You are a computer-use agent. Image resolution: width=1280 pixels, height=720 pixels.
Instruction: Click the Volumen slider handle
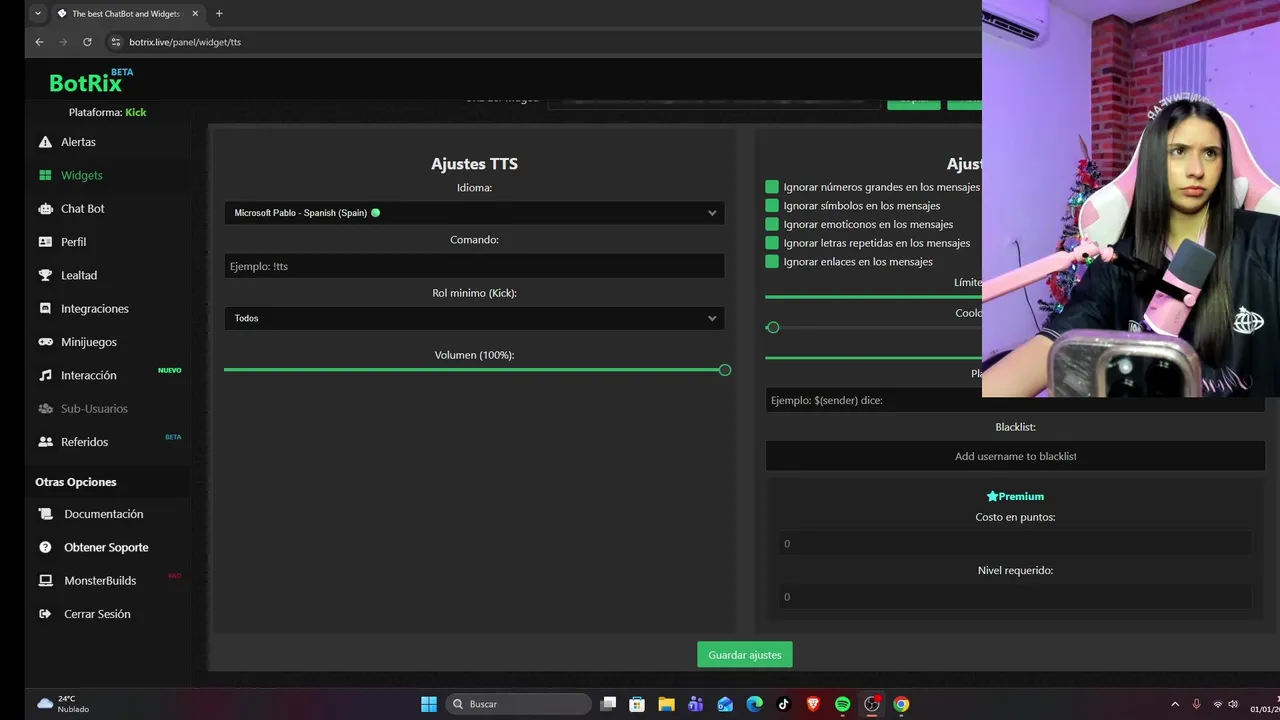[725, 370]
